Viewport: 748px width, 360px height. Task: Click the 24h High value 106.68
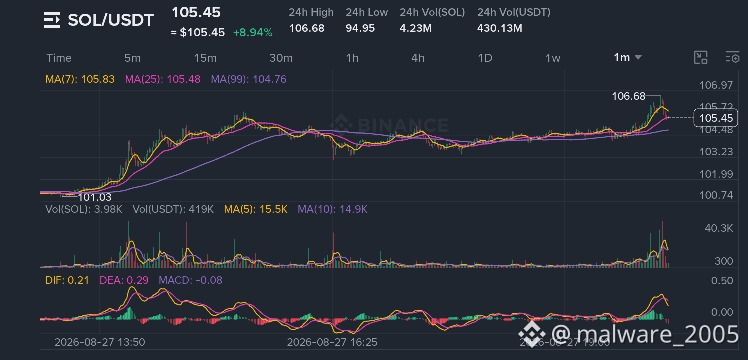(307, 28)
